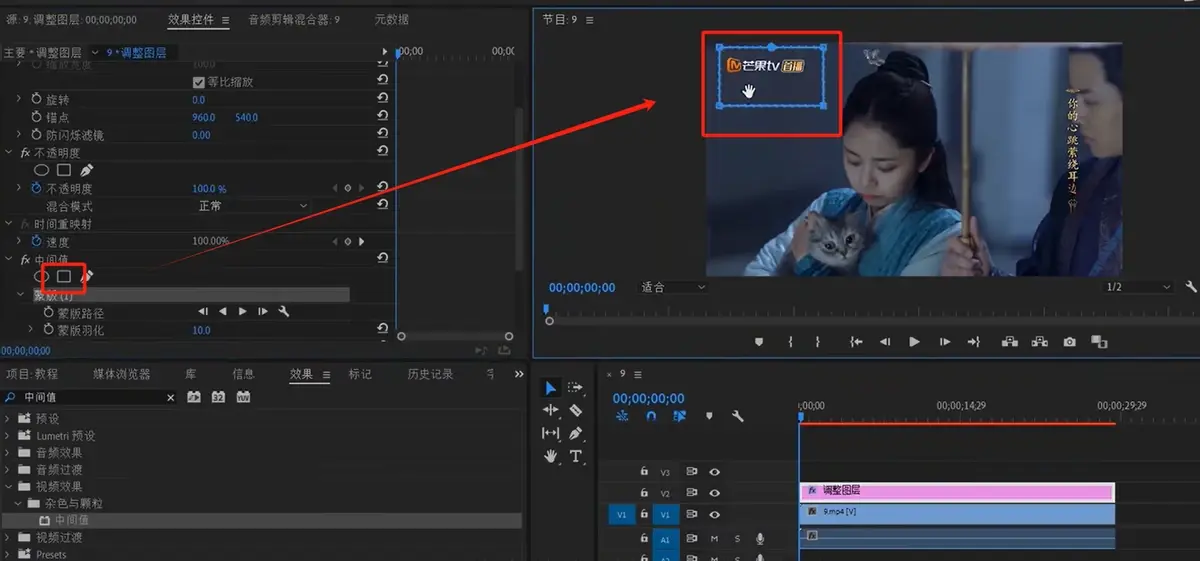Click Mark In button in Program Monitor
This screenshot has width=1200, height=561.
[790, 342]
